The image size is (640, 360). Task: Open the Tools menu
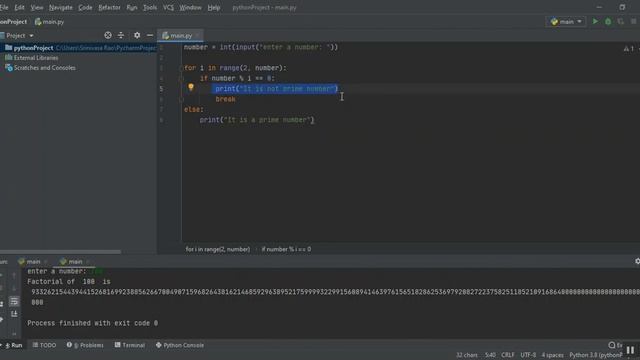click(x=150, y=7)
